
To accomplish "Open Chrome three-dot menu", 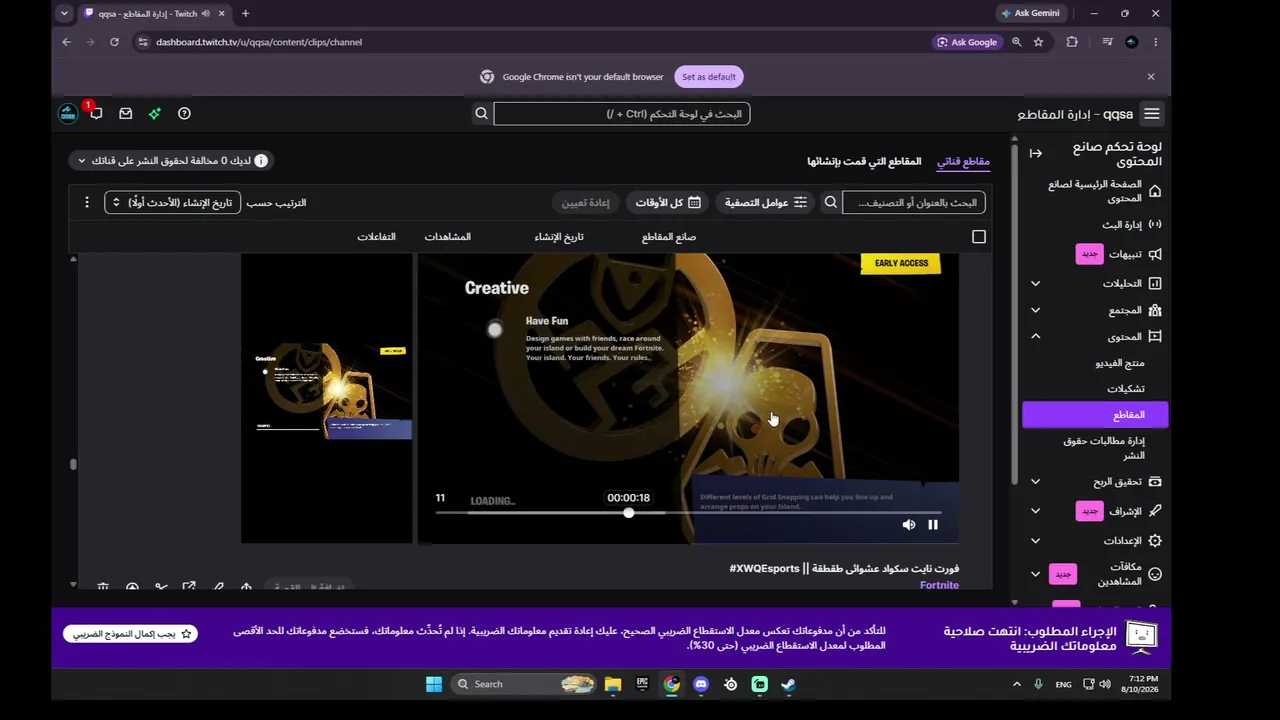I will pos(1155,42).
